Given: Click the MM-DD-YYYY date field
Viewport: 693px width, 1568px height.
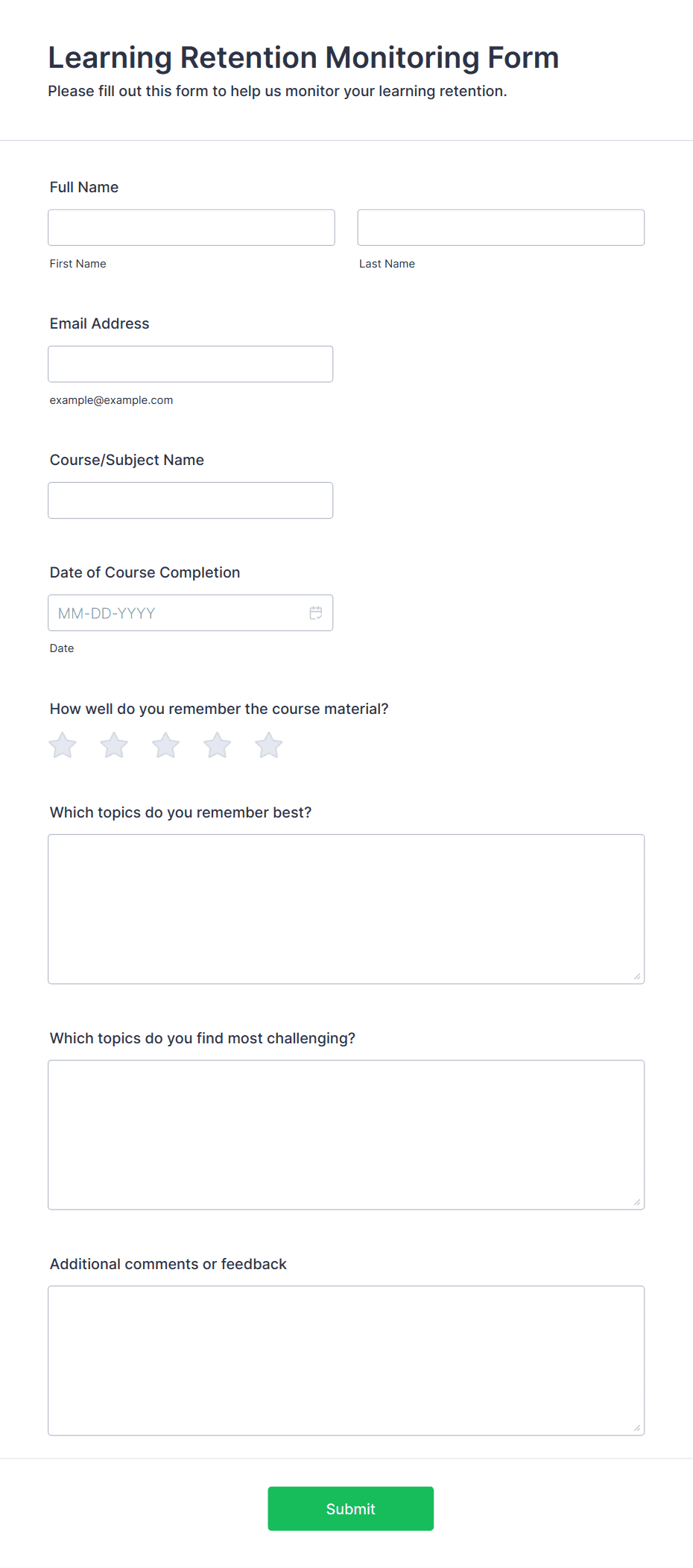Looking at the screenshot, I should coord(191,613).
